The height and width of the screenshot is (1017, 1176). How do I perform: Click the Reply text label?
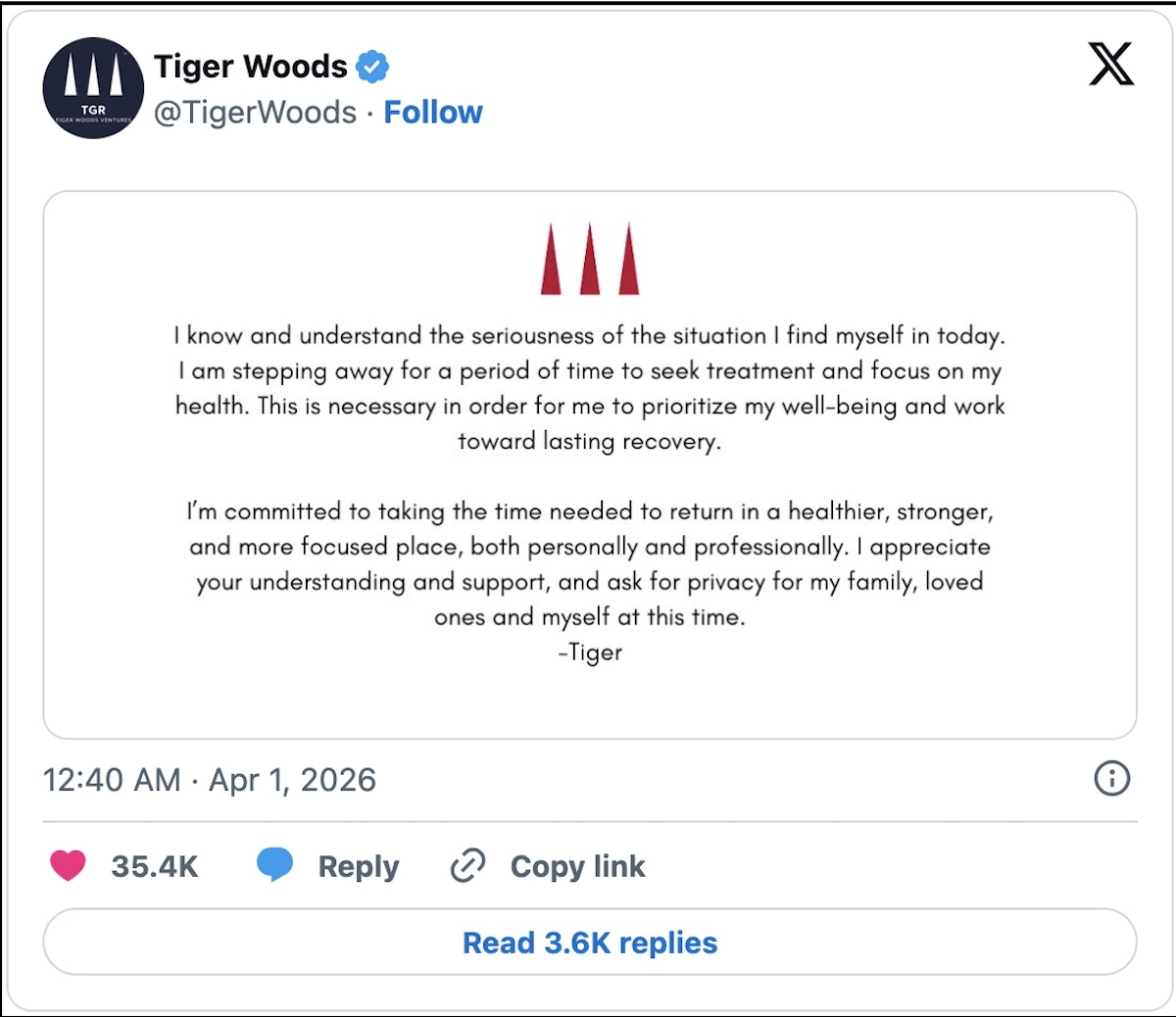click(359, 867)
